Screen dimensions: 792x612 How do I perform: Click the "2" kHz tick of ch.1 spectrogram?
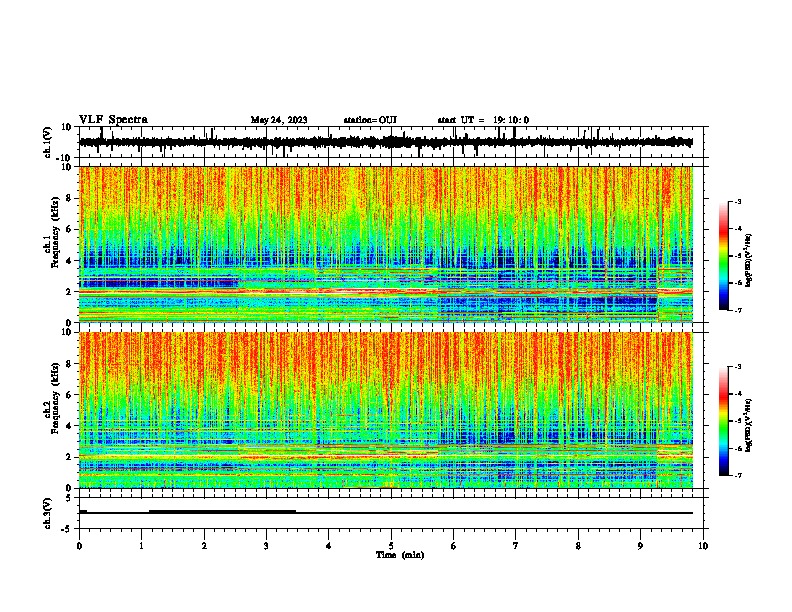(x=69, y=292)
